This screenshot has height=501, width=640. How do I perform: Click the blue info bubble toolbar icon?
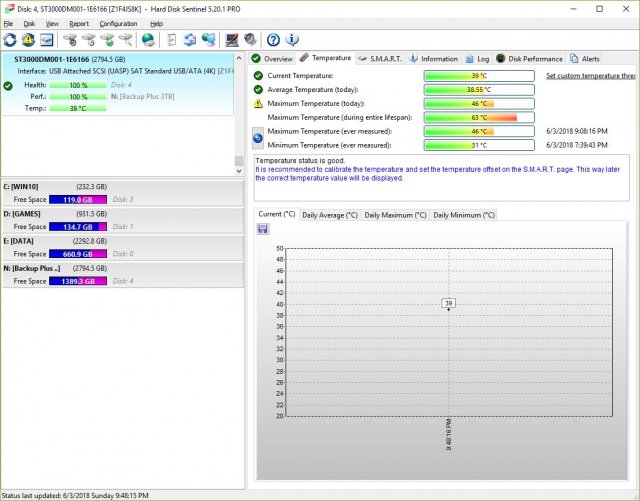tap(292, 40)
